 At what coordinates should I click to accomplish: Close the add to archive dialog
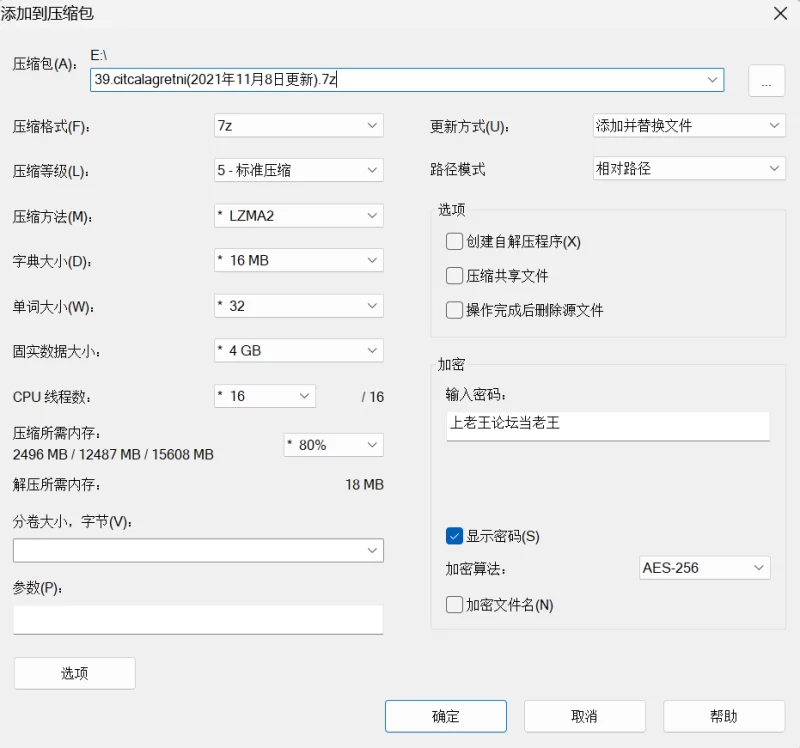tap(781, 14)
